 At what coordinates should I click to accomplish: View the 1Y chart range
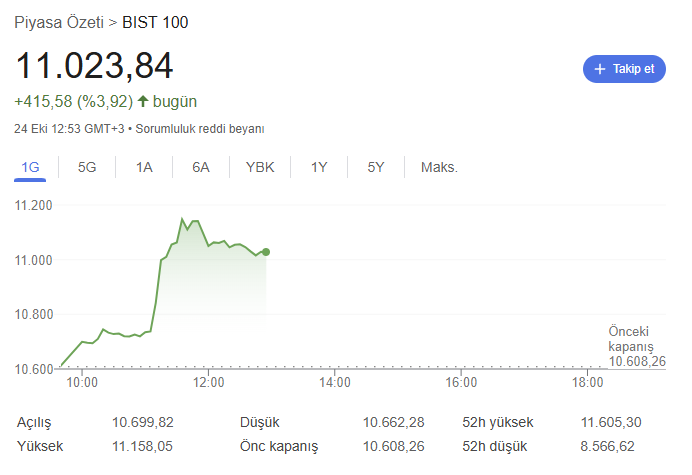coord(319,167)
